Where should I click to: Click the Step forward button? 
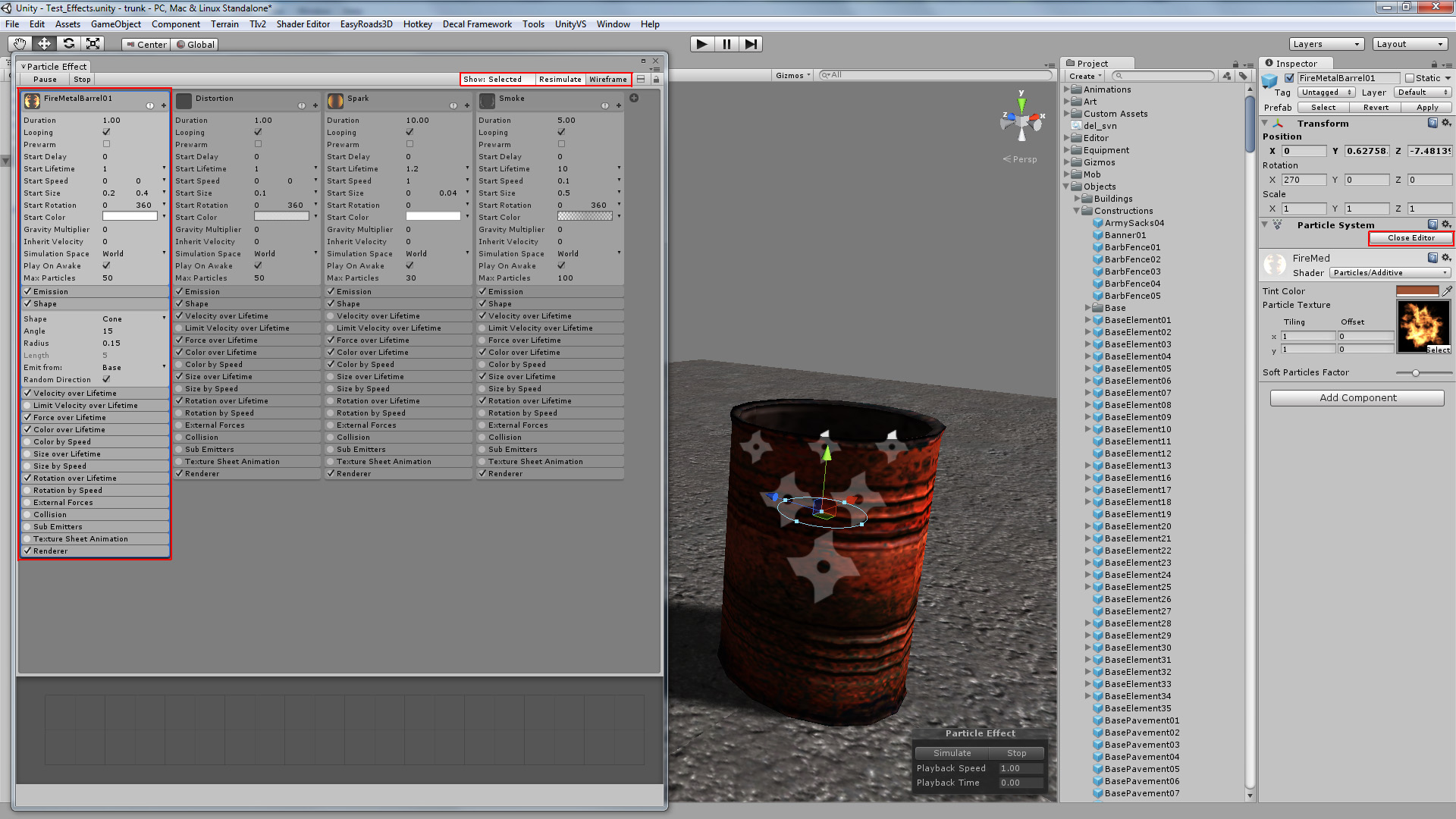(x=751, y=44)
